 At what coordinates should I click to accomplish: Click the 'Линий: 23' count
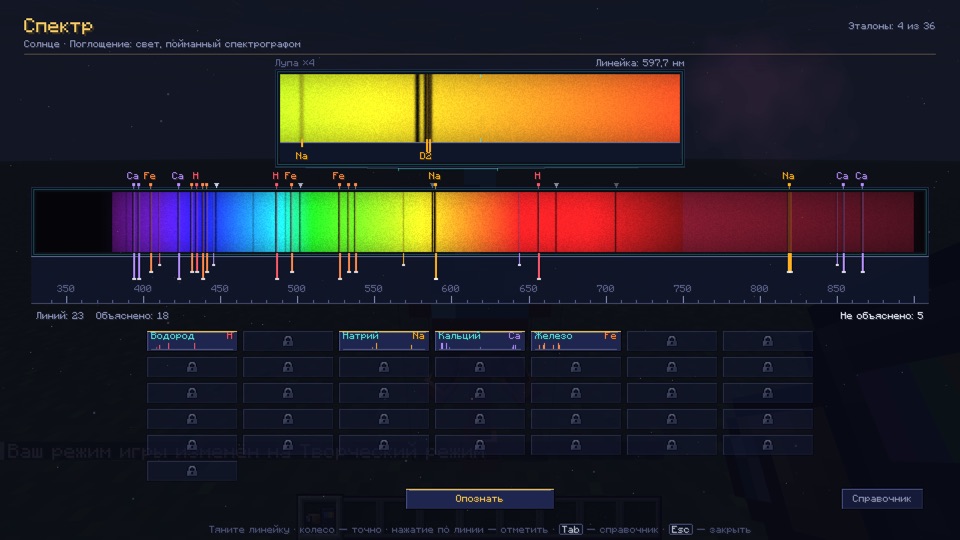[59, 316]
